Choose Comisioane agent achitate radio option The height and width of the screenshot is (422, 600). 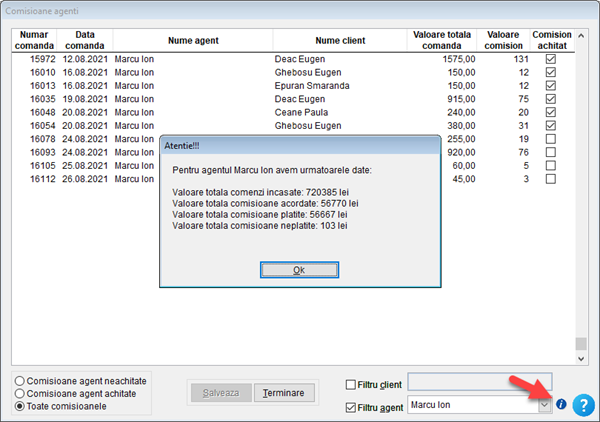tap(22, 394)
